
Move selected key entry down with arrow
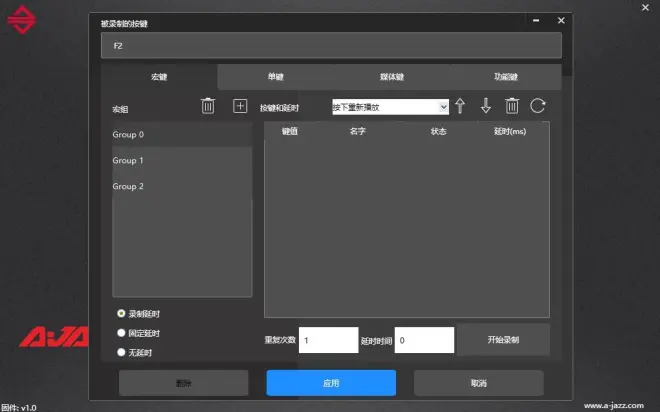(486, 106)
